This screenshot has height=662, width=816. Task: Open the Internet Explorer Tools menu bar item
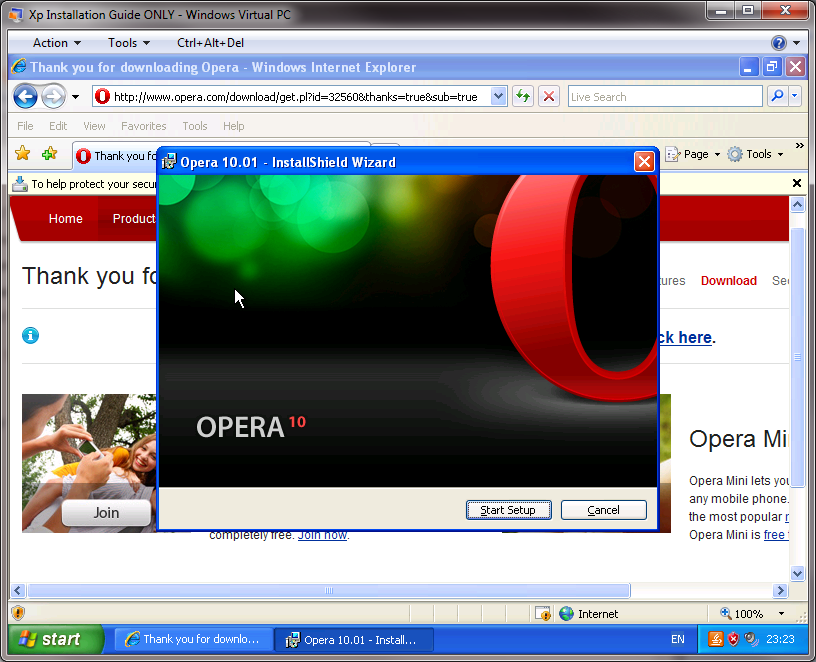195,126
